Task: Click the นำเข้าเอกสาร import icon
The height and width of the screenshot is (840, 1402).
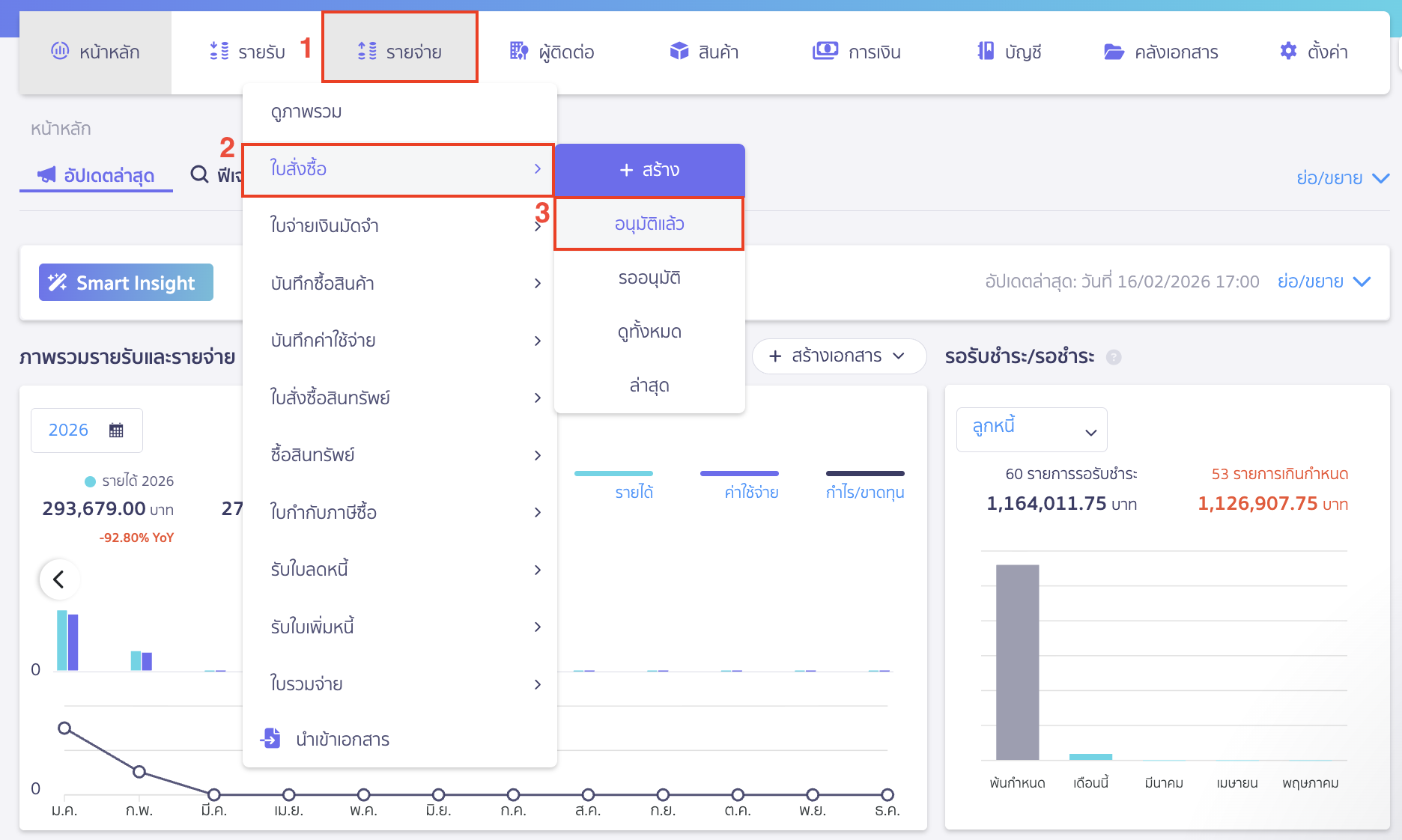Action: (270, 739)
